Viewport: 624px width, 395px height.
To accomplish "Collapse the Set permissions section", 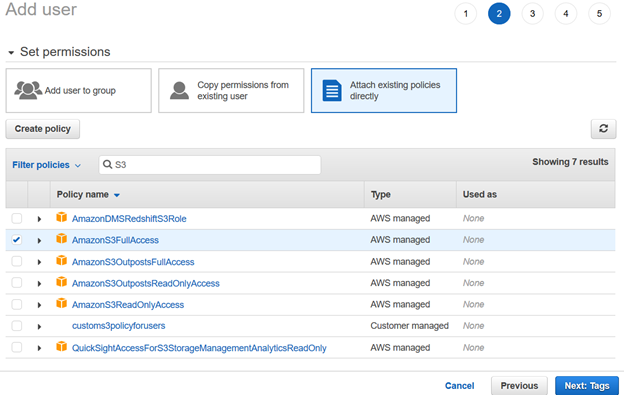I will coord(11,52).
